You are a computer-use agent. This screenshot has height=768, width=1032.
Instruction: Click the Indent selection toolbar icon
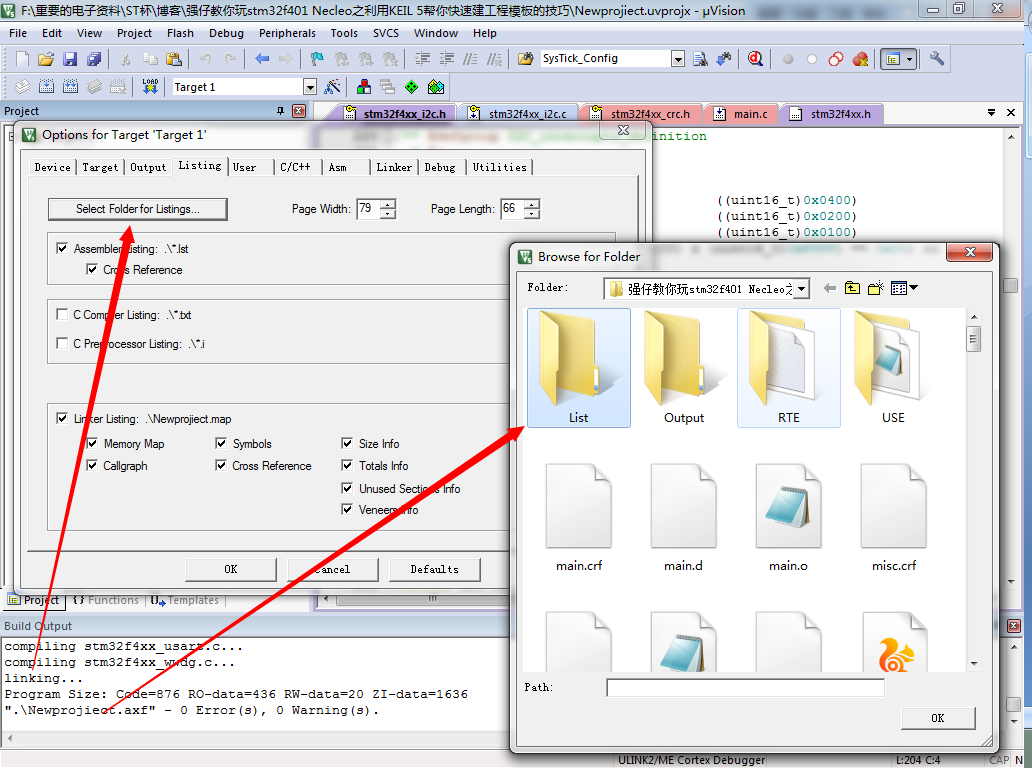point(422,59)
